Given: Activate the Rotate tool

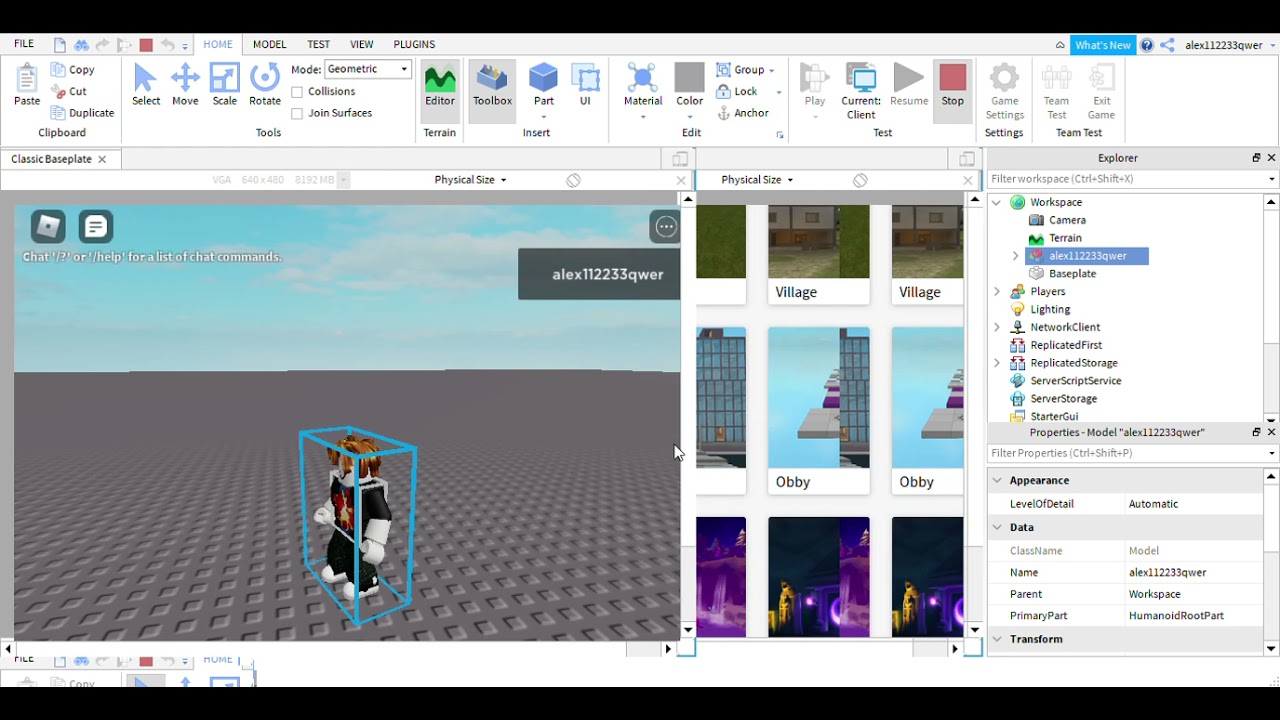Looking at the screenshot, I should pos(265,85).
